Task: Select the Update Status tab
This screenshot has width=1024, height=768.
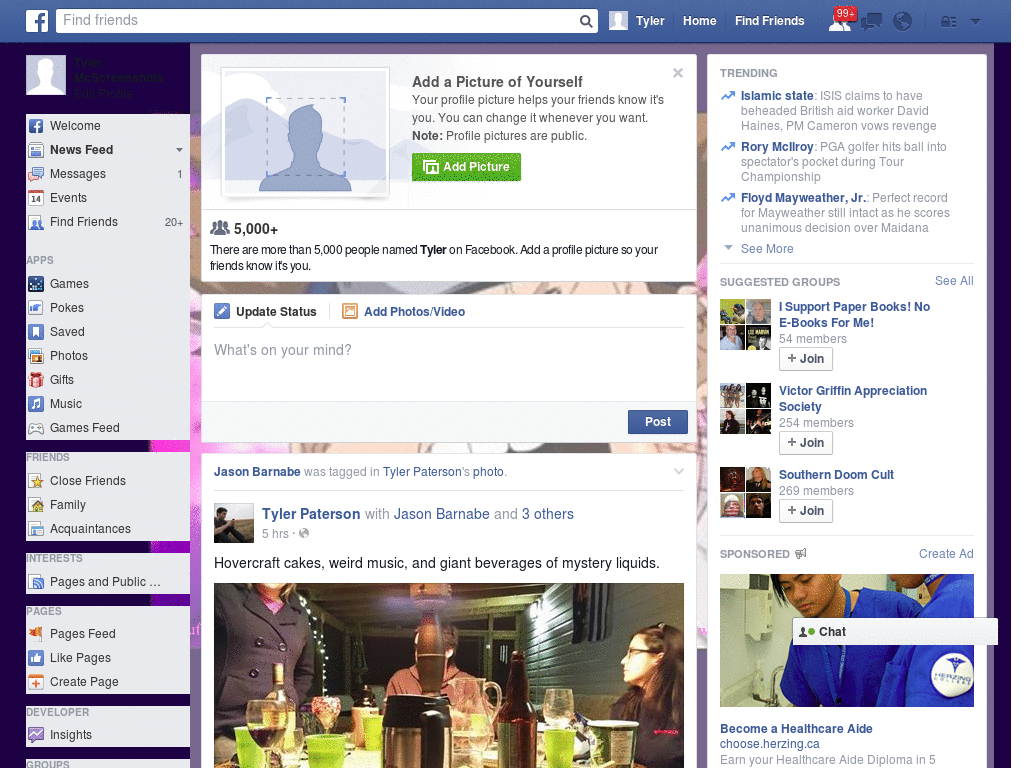Action: pyautogui.click(x=265, y=312)
